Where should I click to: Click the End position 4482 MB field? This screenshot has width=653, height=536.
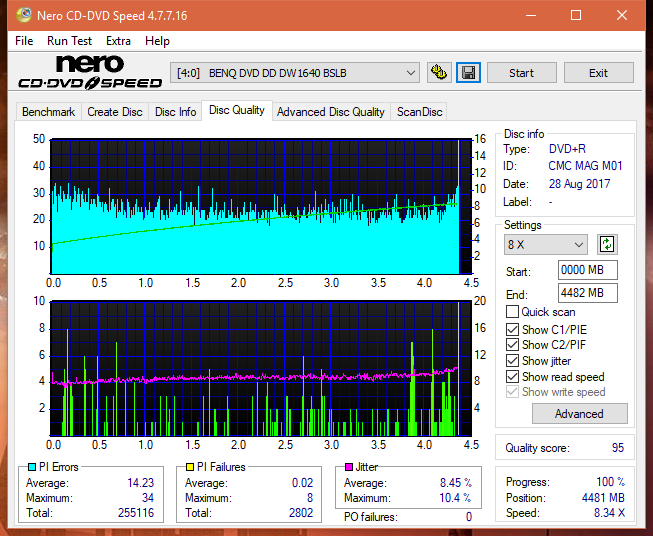588,293
